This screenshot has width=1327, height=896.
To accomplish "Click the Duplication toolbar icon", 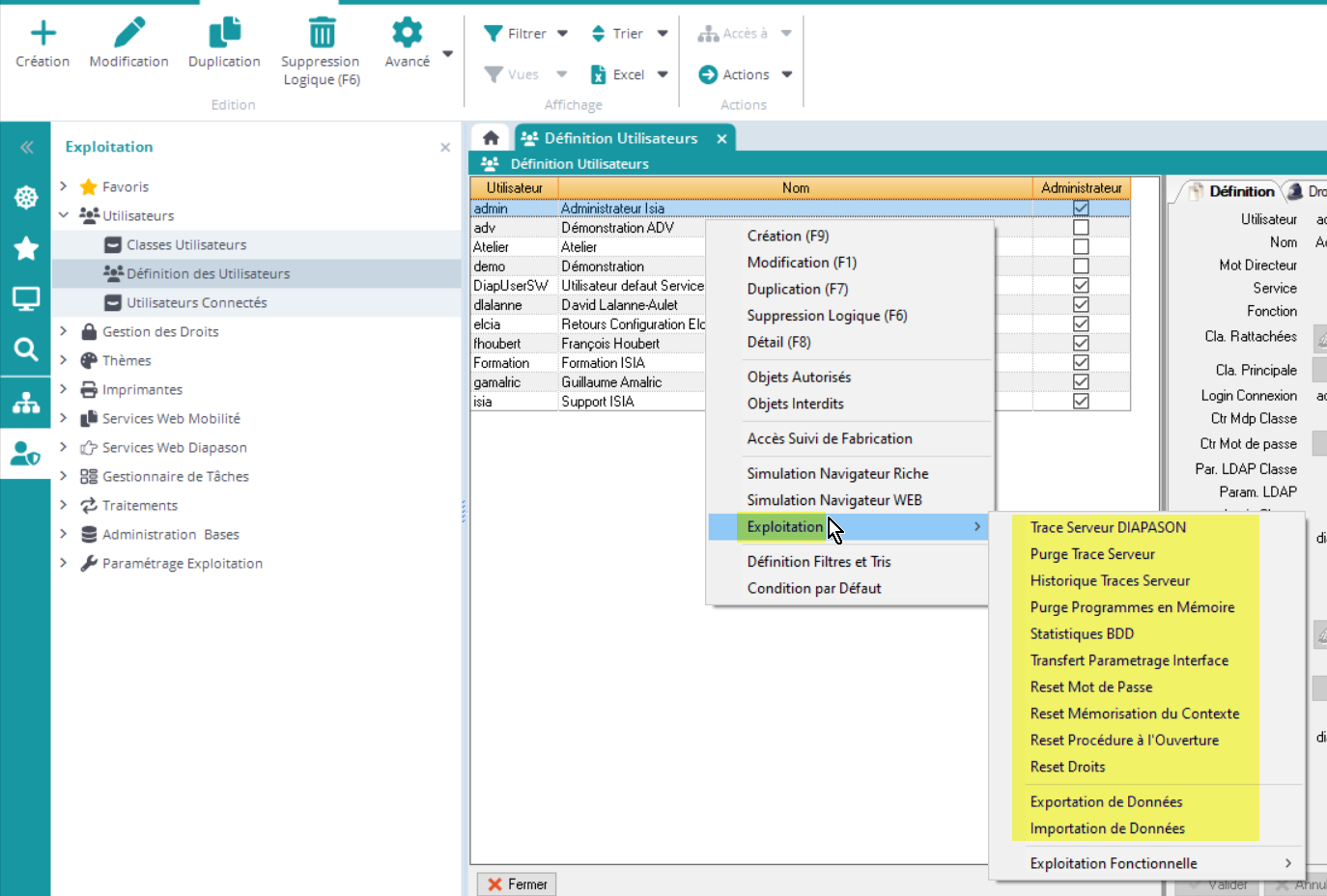I will 224,33.
